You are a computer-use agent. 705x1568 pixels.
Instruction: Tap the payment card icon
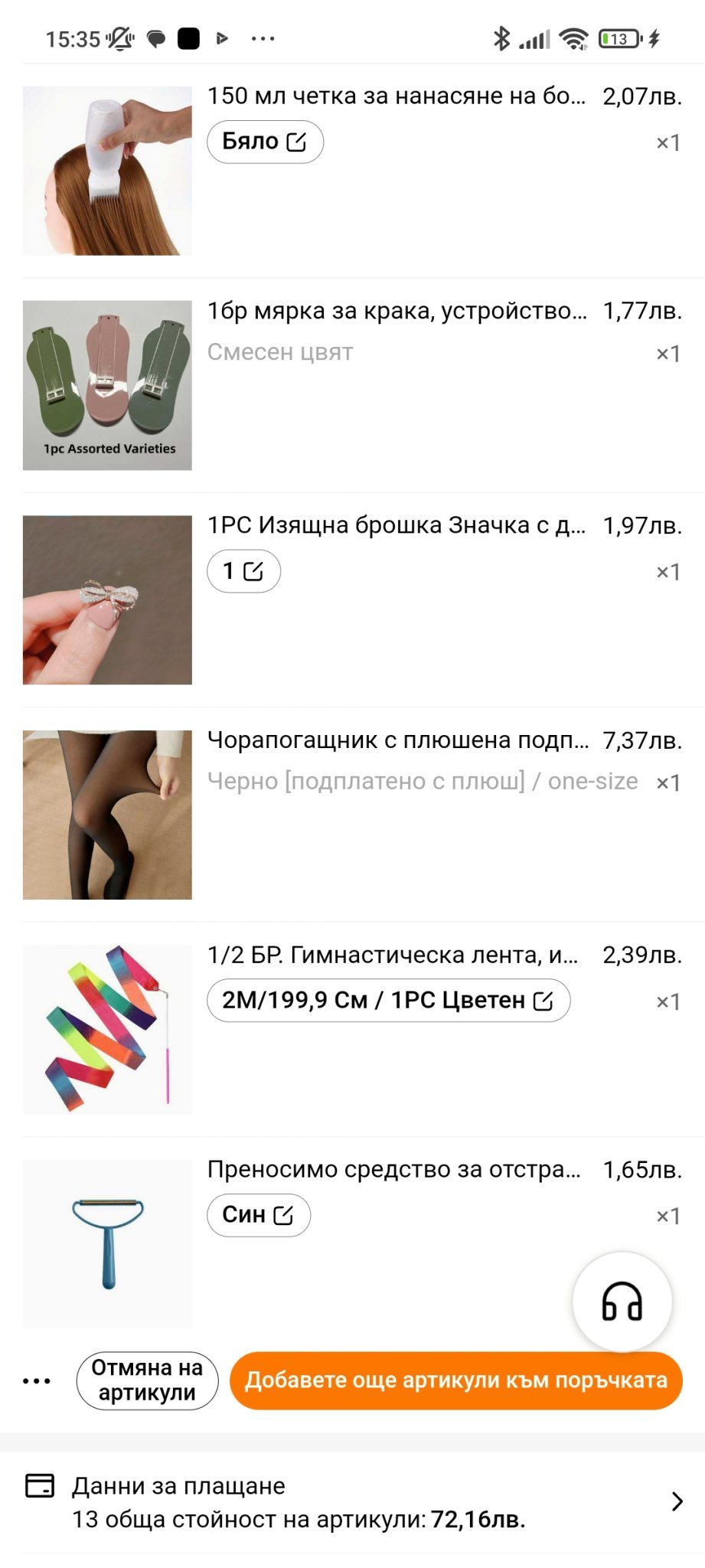[40, 1485]
